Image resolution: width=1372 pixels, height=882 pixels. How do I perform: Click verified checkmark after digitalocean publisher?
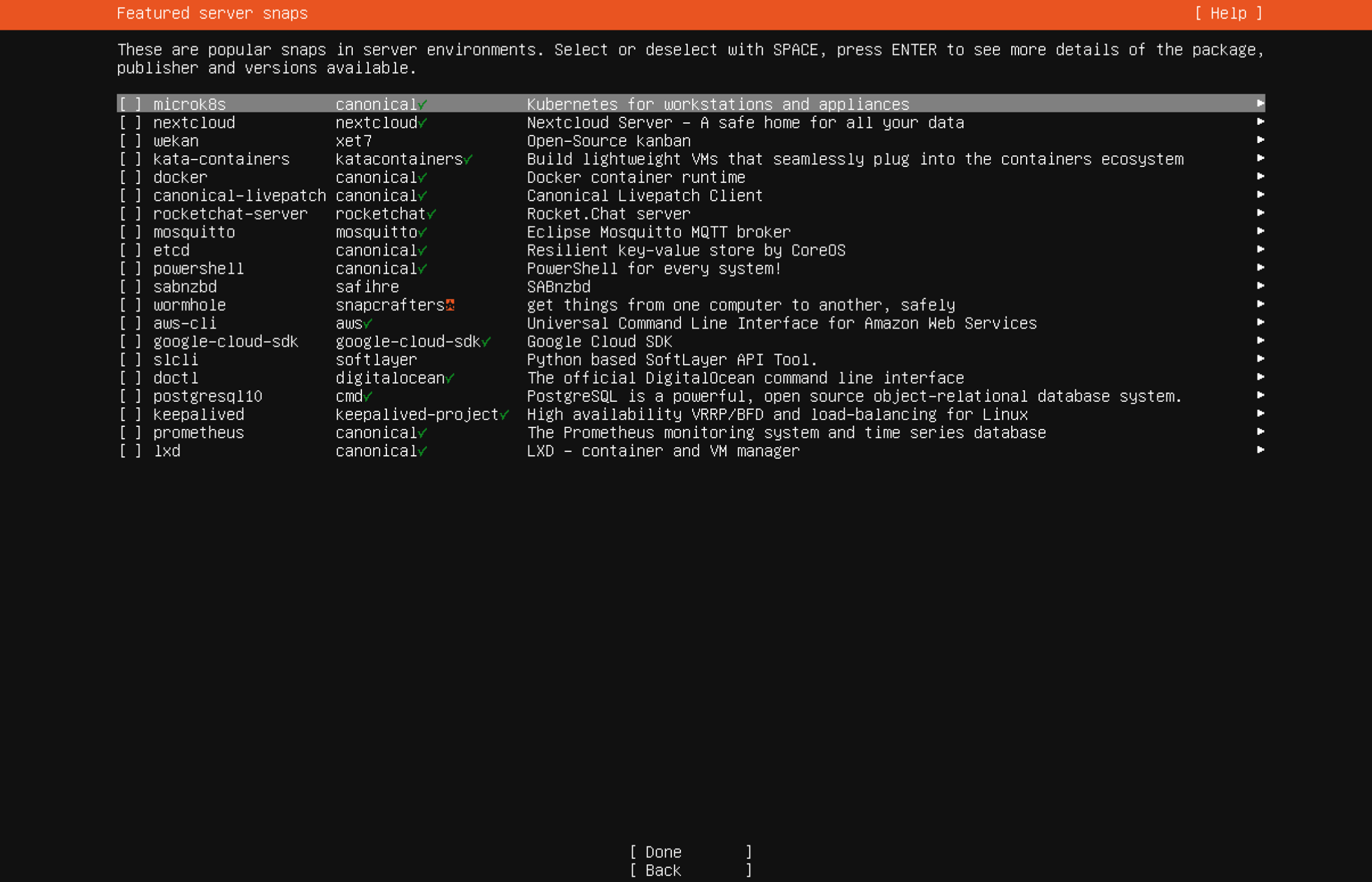point(450,378)
